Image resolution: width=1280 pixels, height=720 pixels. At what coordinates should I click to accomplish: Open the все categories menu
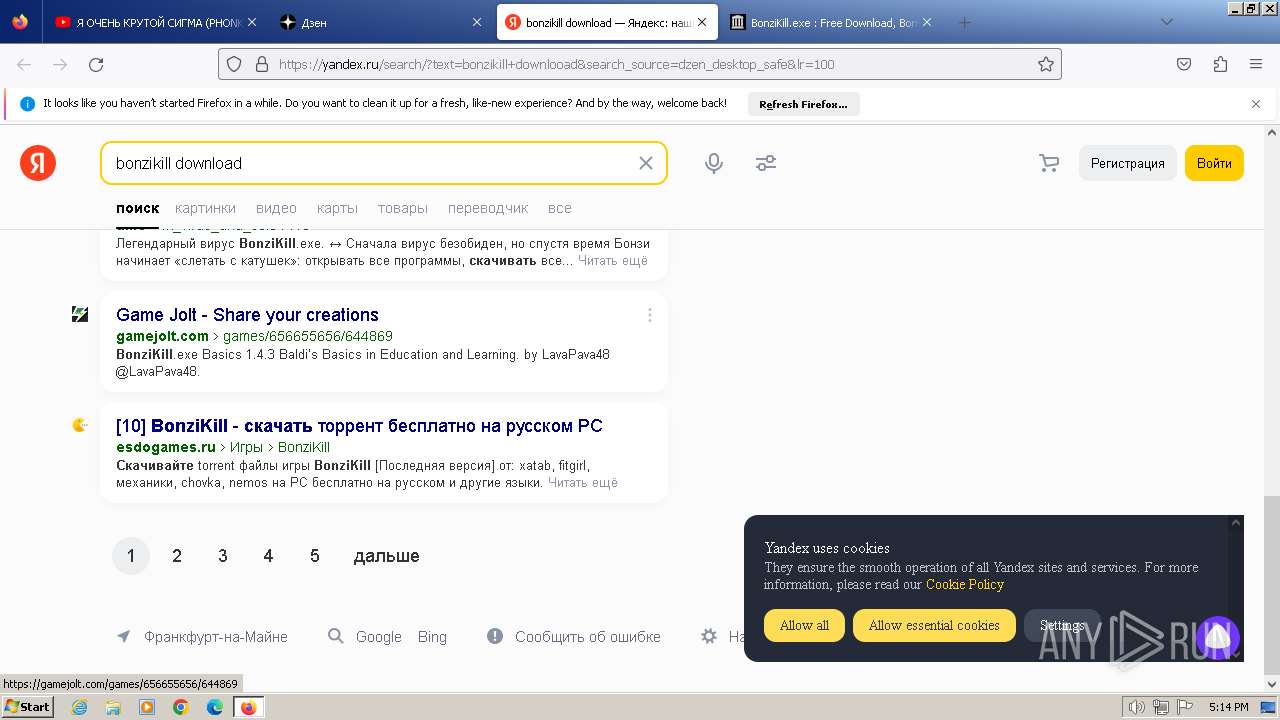(560, 208)
